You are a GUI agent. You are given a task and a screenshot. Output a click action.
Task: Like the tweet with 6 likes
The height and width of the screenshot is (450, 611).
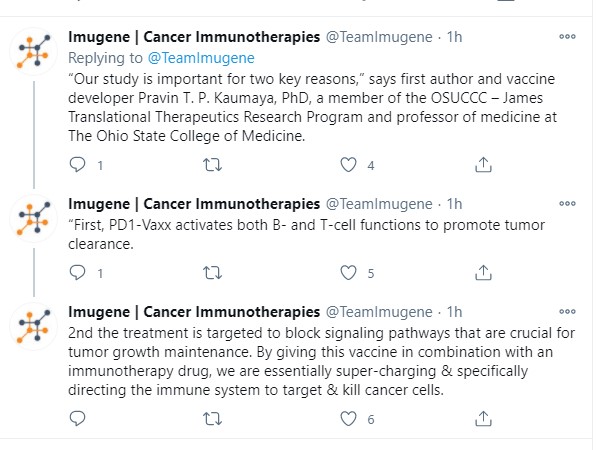pos(348,419)
